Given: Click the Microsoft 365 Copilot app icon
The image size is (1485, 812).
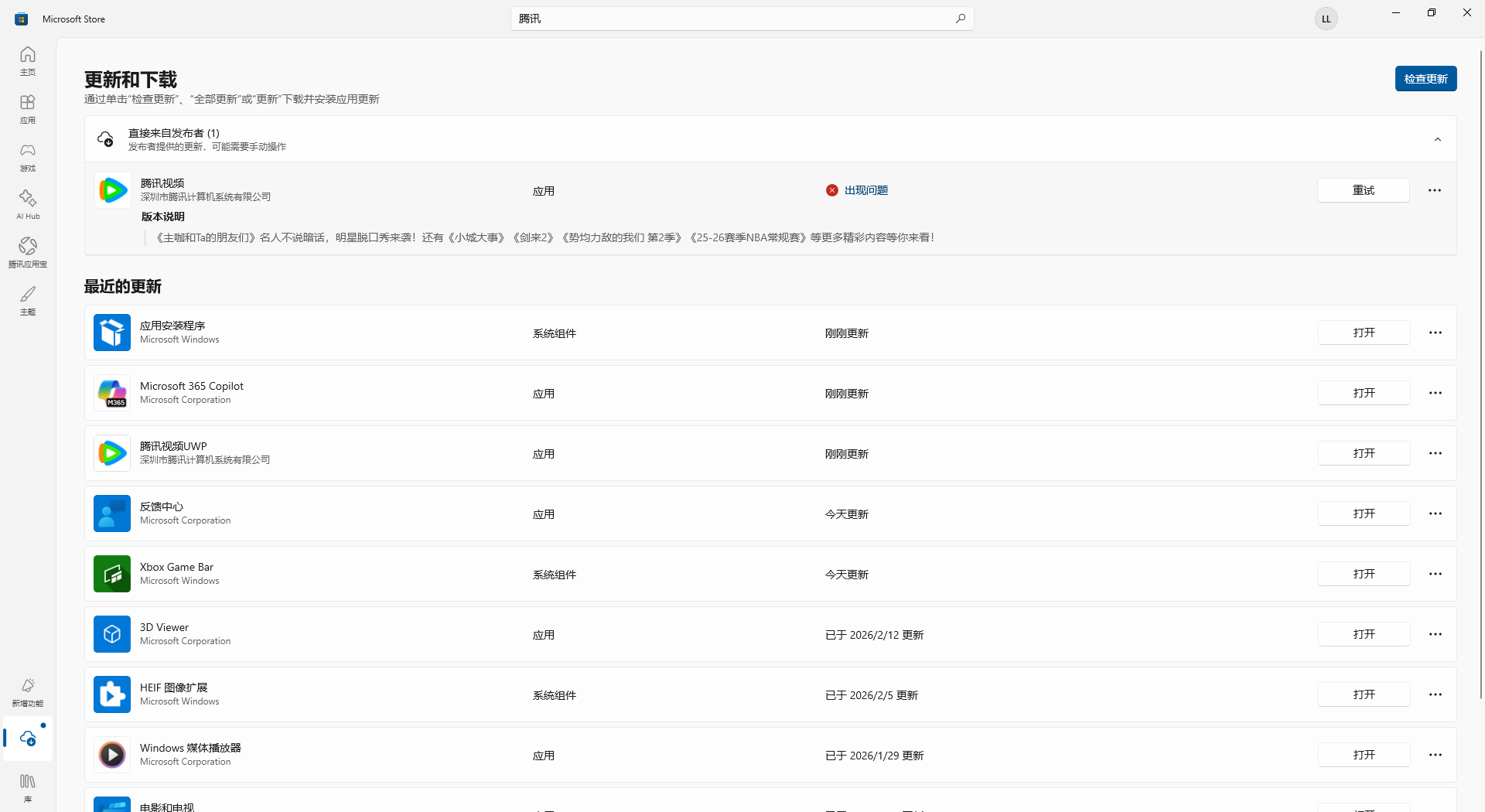Looking at the screenshot, I should coord(112,393).
